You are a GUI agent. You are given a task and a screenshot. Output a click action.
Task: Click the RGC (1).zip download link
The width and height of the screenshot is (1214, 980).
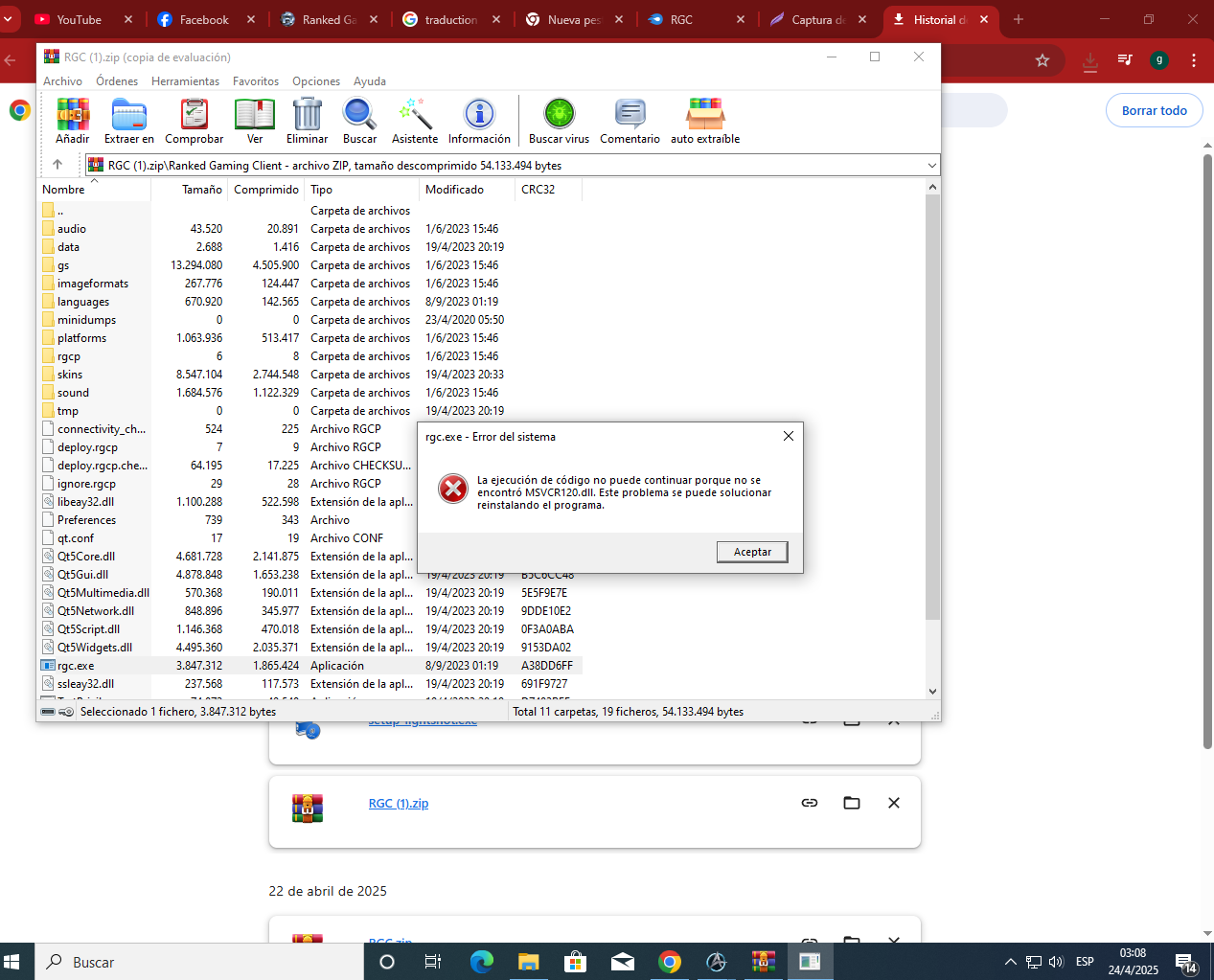pyautogui.click(x=399, y=804)
